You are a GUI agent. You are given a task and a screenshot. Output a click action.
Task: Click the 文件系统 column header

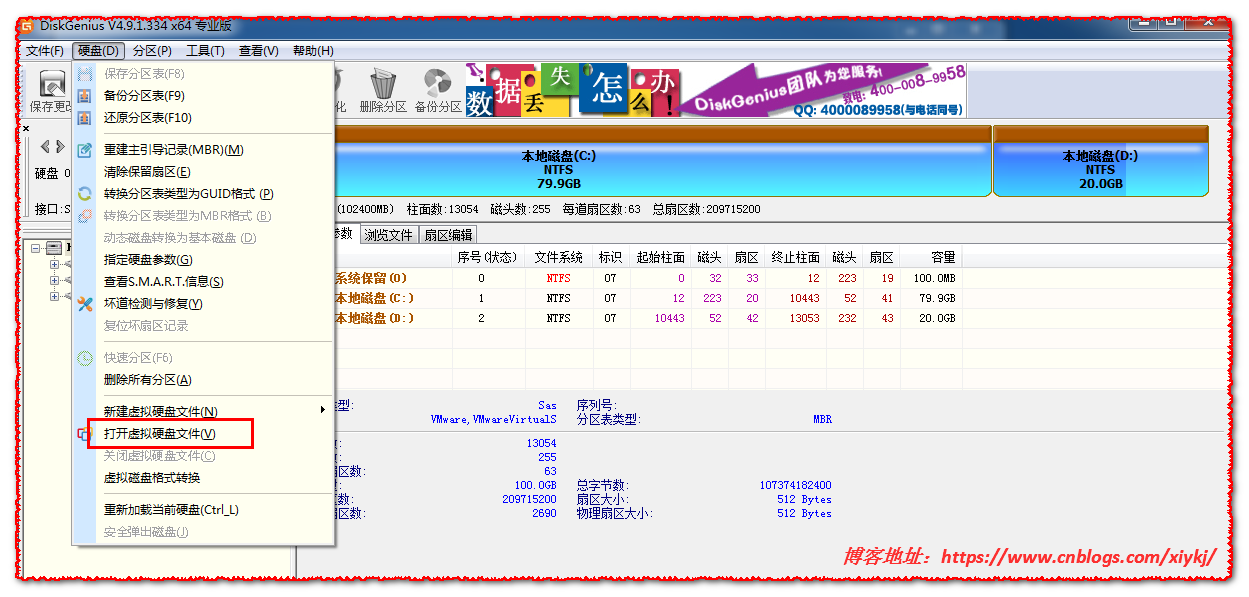(558, 257)
